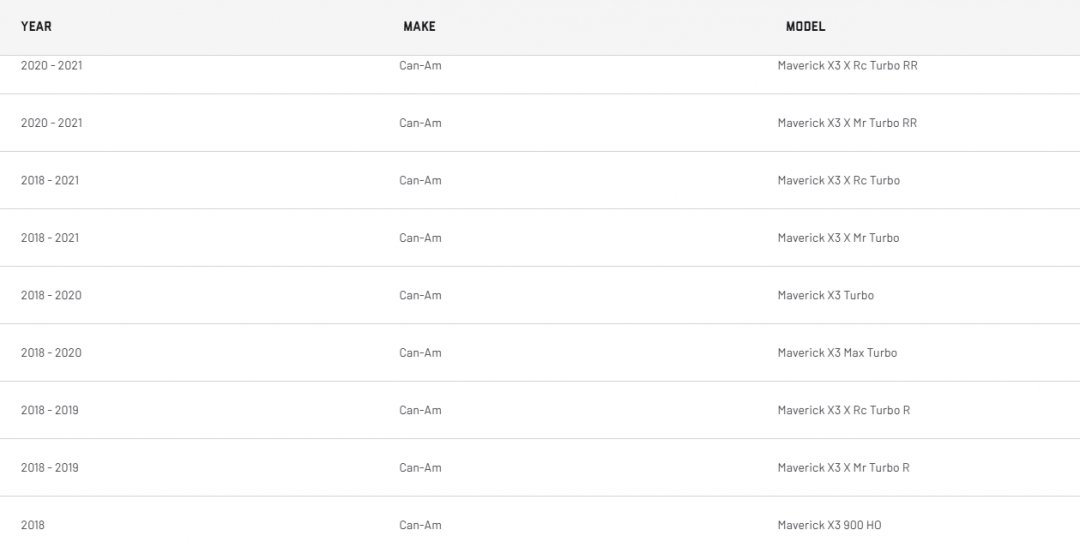Click the Maverick X3 X Rc Turbo model cell
The width and height of the screenshot is (1080, 542).
tap(838, 181)
